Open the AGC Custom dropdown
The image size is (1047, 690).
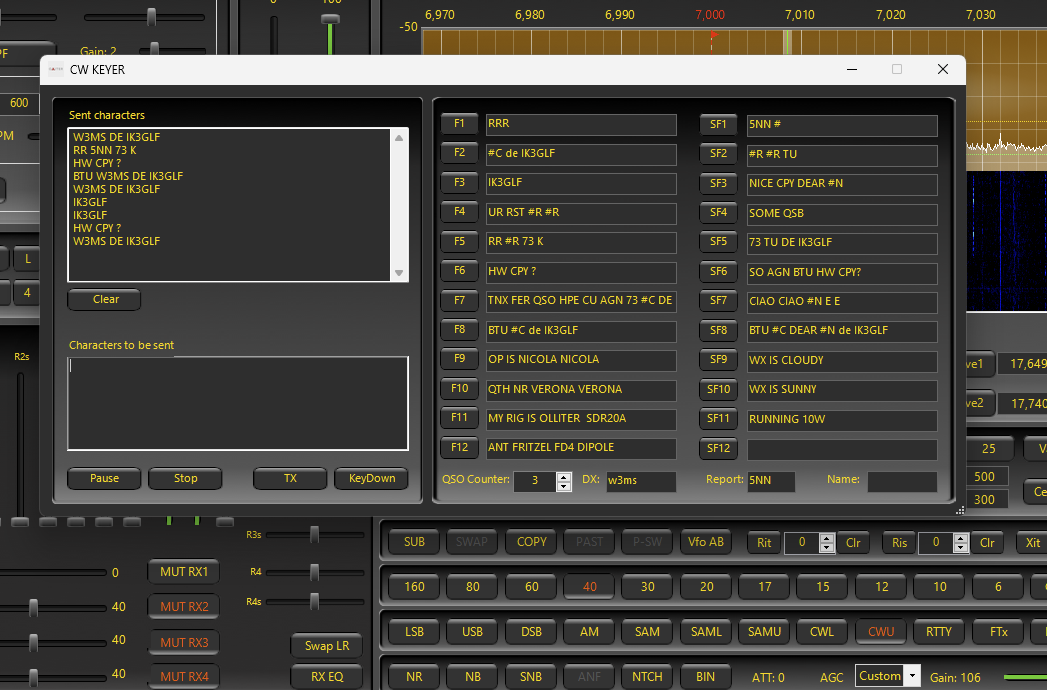(x=911, y=676)
